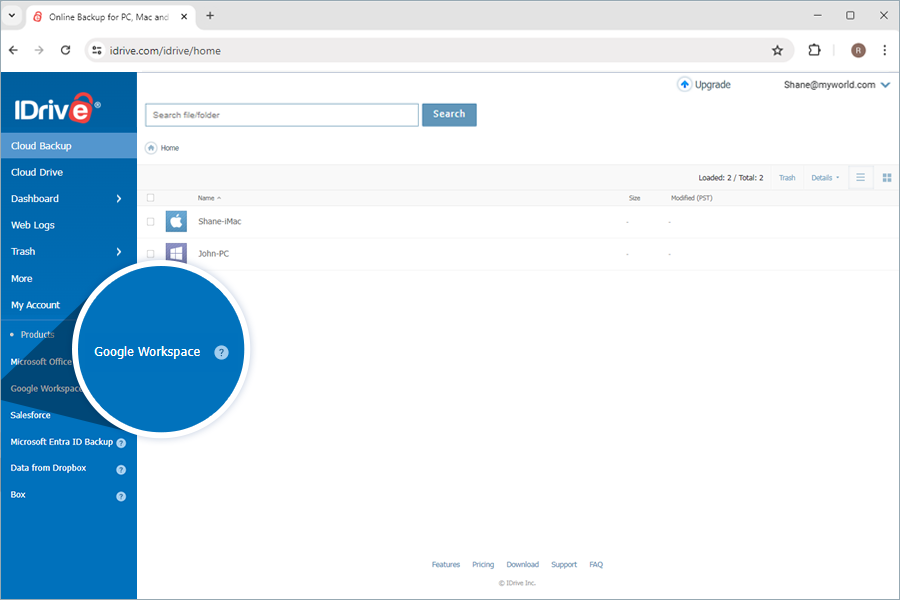Click the Modified (PST) column header
The image size is (900, 600).
click(x=692, y=198)
